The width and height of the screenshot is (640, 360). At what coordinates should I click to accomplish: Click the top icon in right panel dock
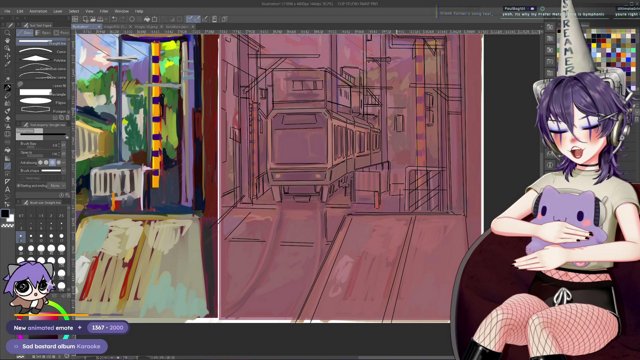(550, 27)
